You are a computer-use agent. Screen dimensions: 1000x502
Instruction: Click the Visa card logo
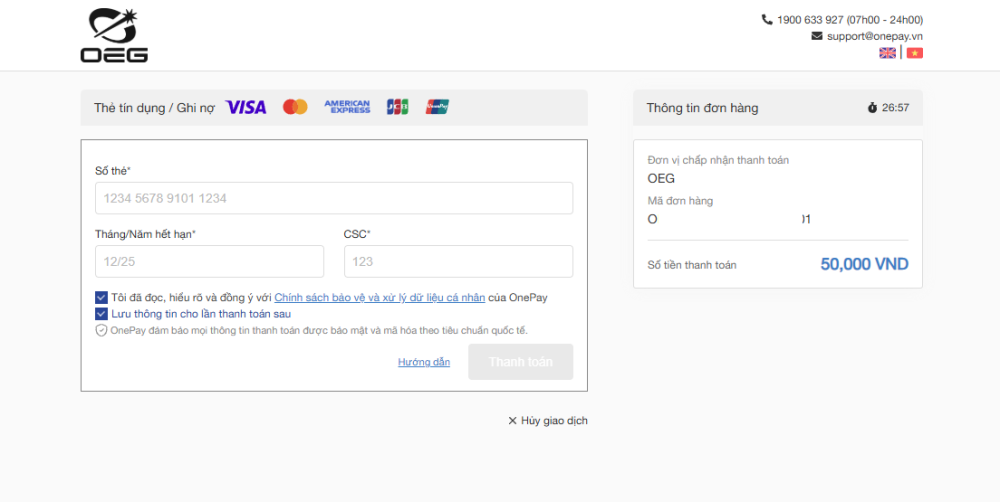pos(246,107)
